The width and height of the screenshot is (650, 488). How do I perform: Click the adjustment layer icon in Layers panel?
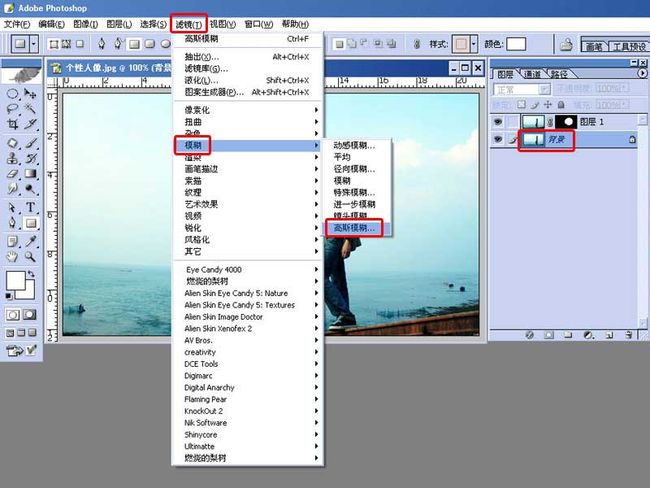pyautogui.click(x=588, y=335)
